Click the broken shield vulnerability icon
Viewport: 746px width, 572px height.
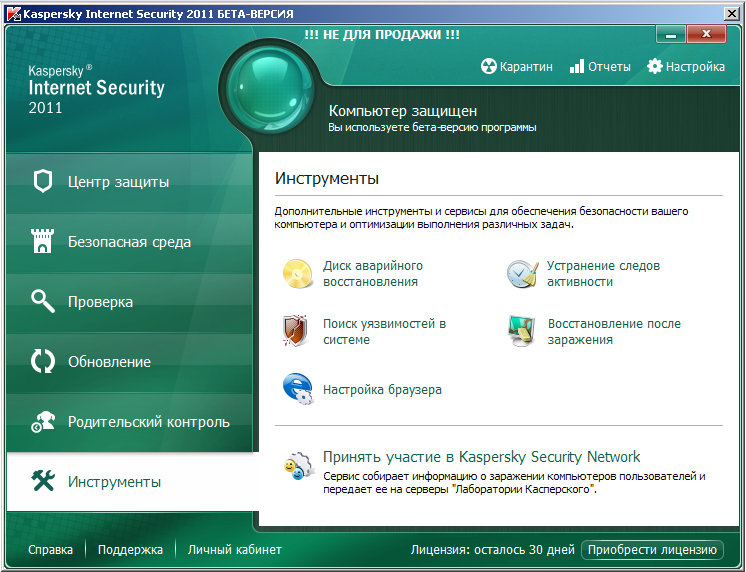[295, 331]
